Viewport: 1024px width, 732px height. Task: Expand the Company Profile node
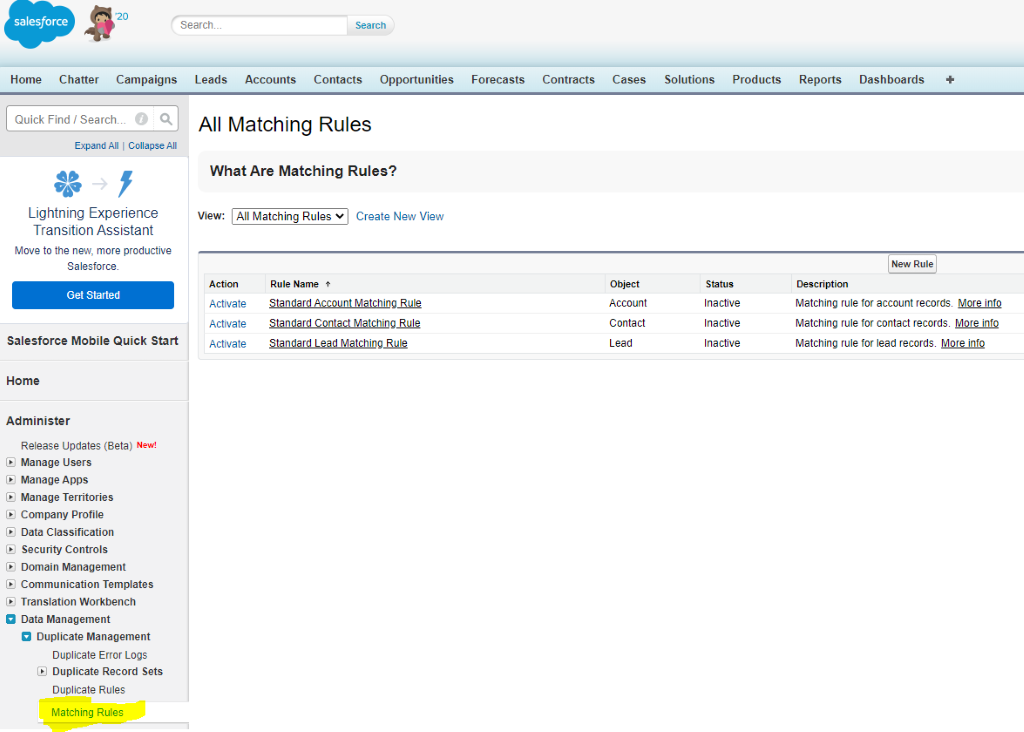coord(10,514)
